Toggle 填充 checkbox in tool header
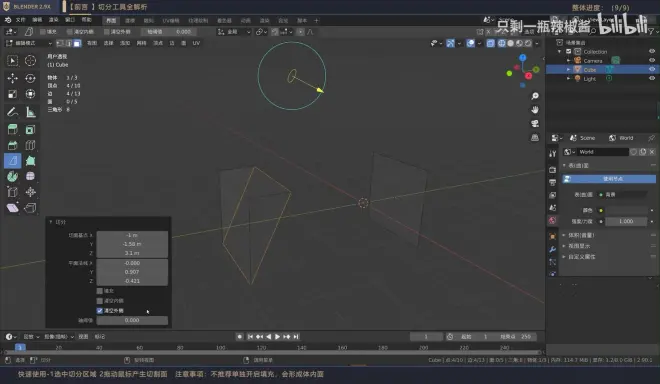The width and height of the screenshot is (660, 384). tap(43, 32)
